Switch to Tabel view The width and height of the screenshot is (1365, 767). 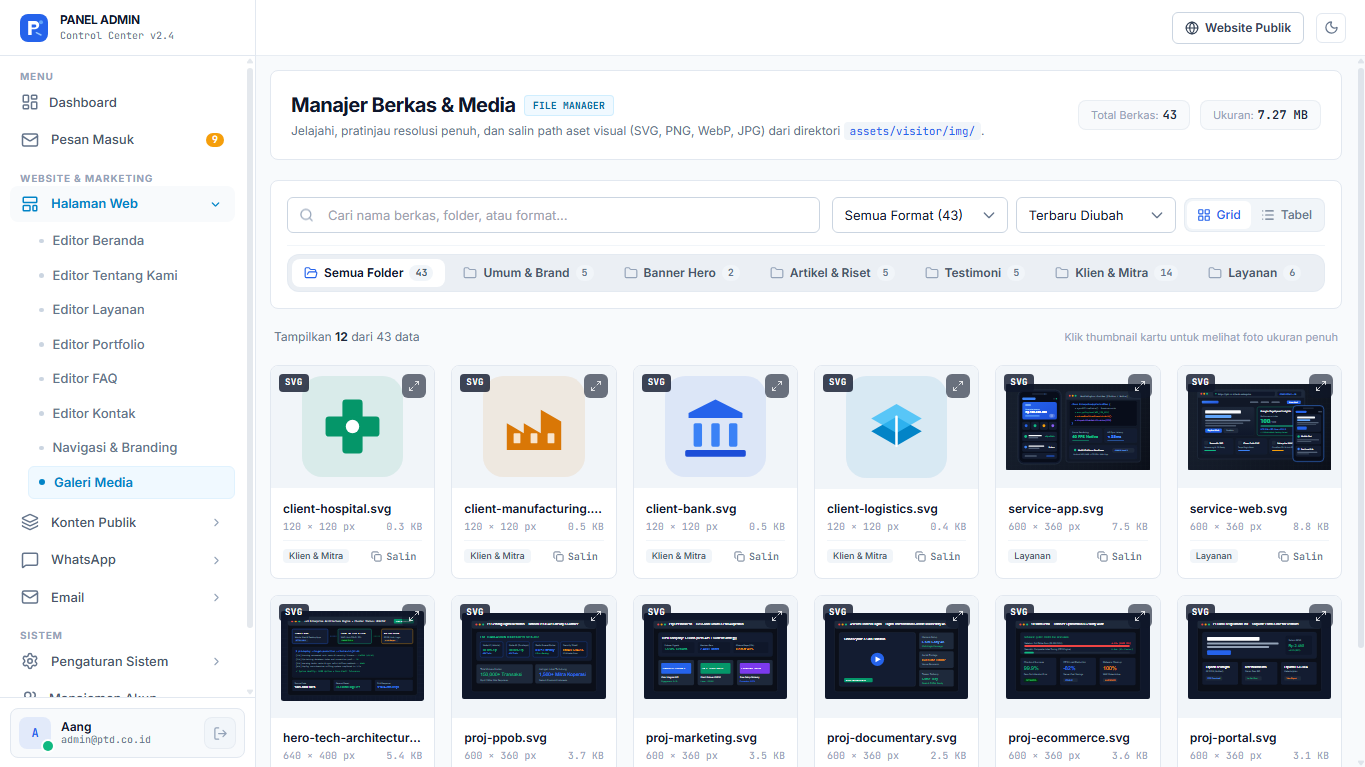click(x=1287, y=215)
